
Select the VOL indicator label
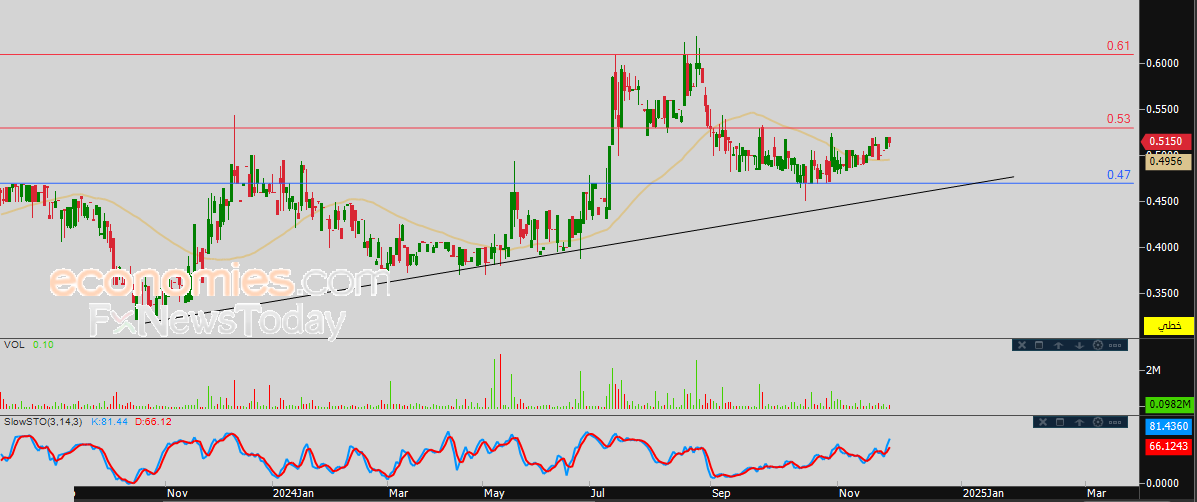(15, 345)
